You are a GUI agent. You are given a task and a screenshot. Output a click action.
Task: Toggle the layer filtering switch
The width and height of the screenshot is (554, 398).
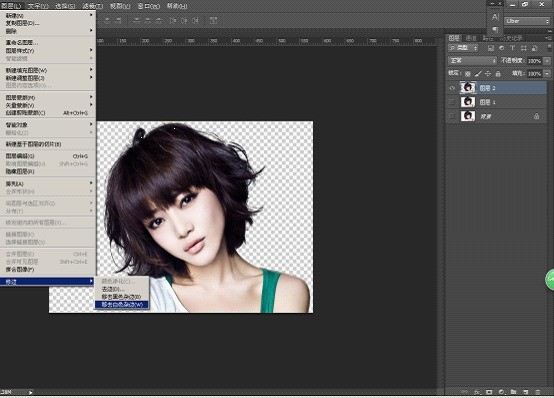(x=549, y=48)
